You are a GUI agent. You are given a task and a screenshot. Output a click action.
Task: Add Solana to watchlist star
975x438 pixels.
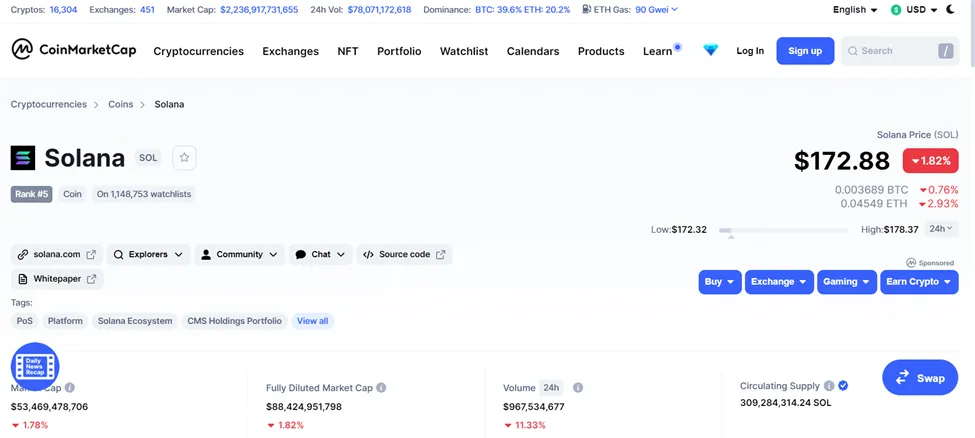pyautogui.click(x=184, y=157)
